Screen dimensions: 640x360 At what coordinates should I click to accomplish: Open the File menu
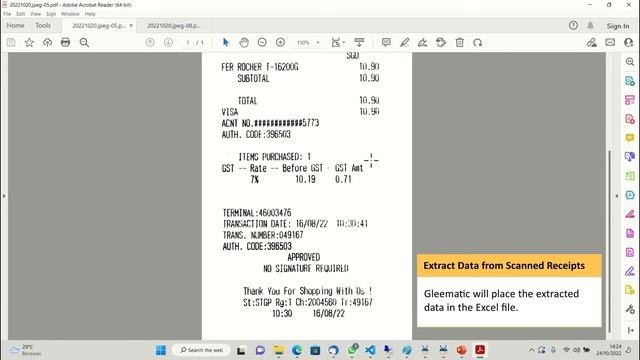pyautogui.click(x=7, y=14)
